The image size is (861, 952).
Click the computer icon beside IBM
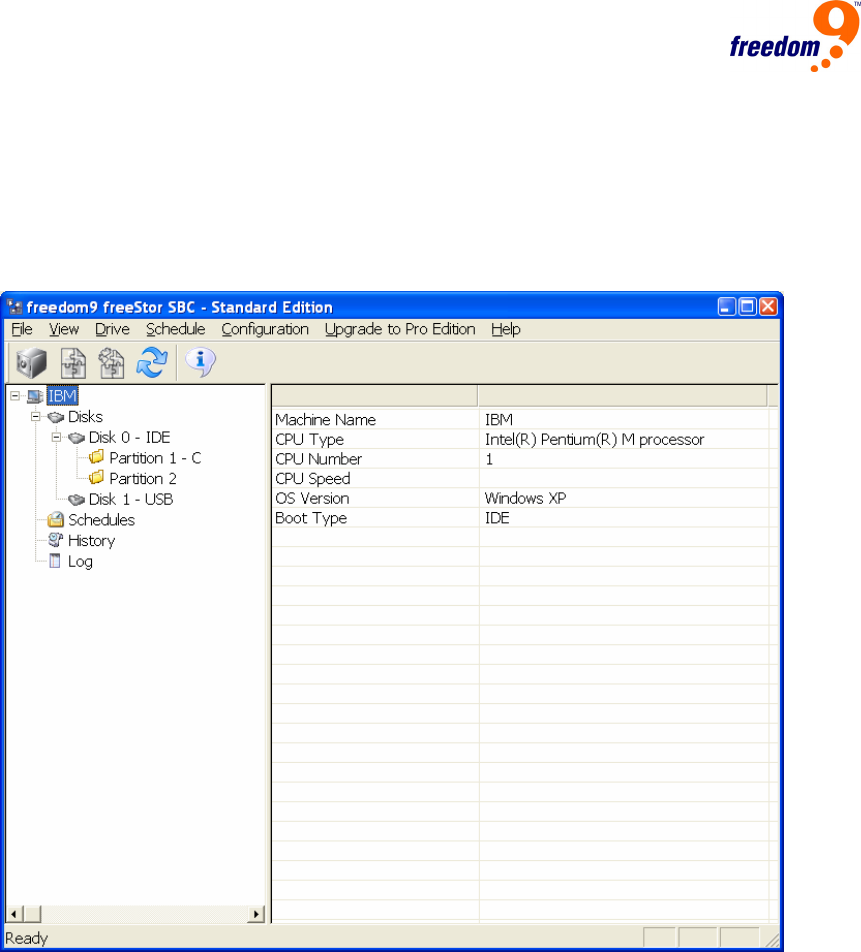coord(35,396)
